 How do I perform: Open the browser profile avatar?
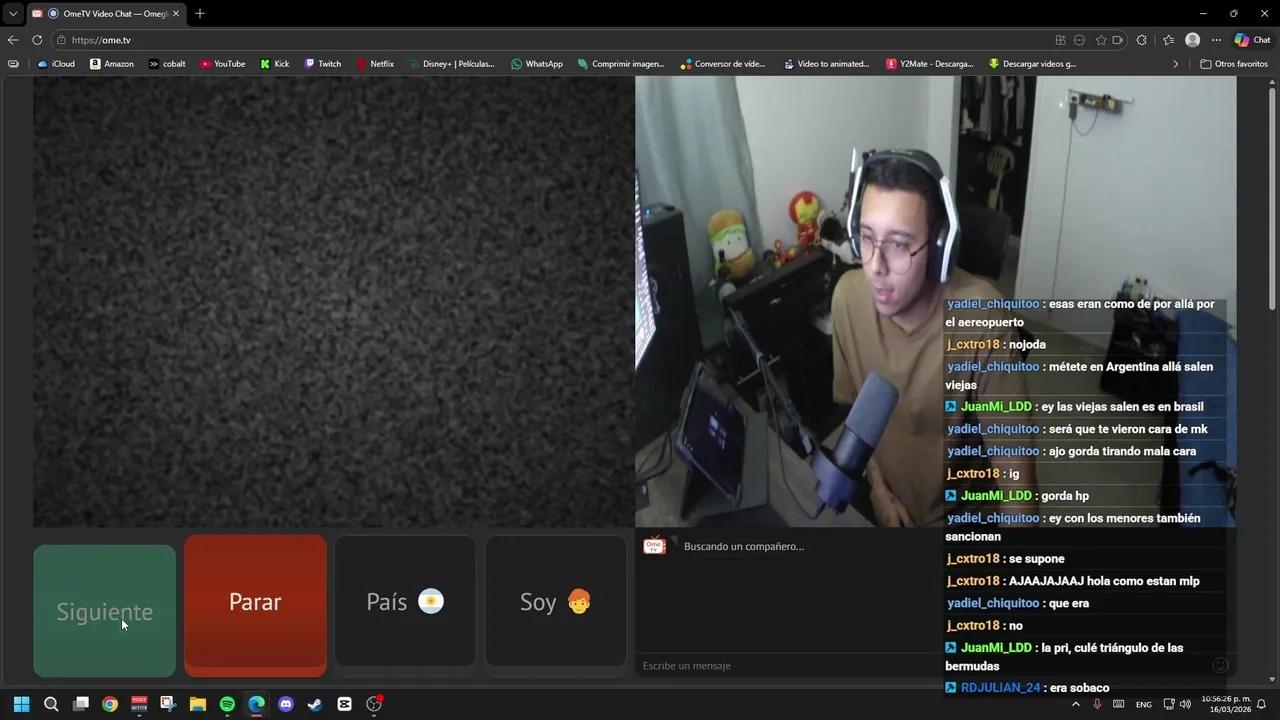[x=1192, y=40]
